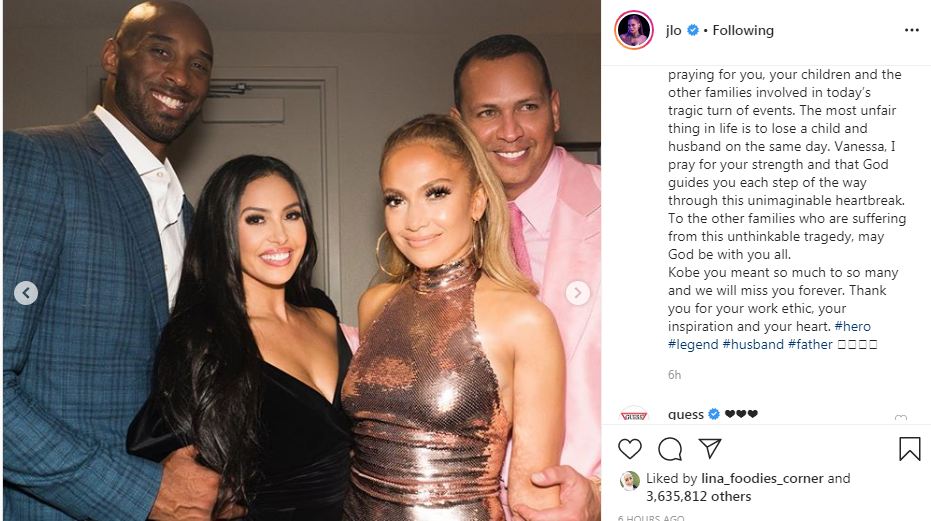View the 3,635,812 others likes
Screen dimensions: 931x521
[x=698, y=496]
